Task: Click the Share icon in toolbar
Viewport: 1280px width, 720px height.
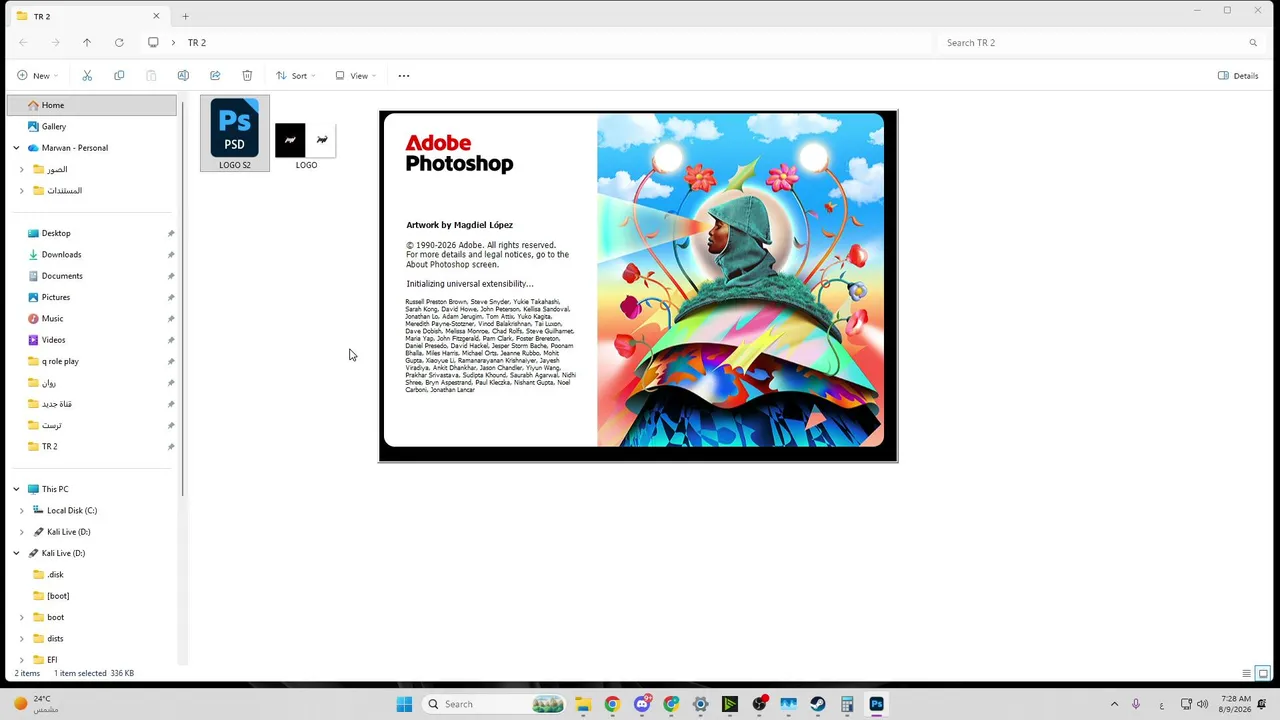Action: click(215, 76)
